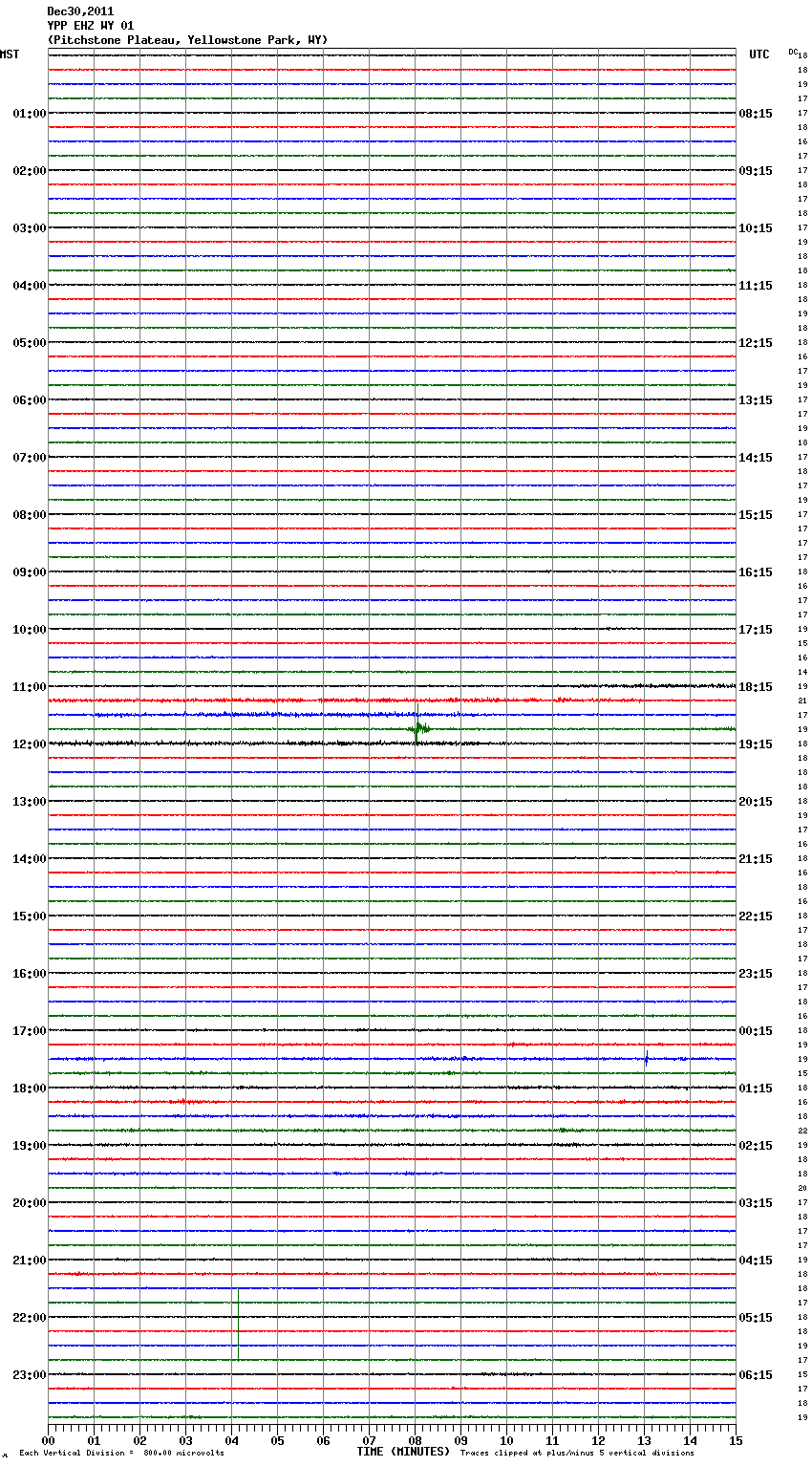Image resolution: width=812 pixels, height=1466 pixels.
Task: Click the 05:00 MST row label
Action: point(29,343)
